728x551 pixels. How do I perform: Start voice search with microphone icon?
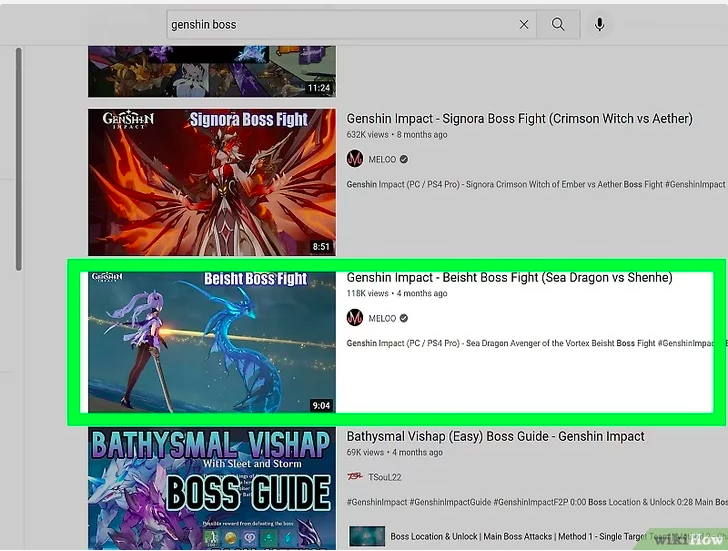click(599, 25)
